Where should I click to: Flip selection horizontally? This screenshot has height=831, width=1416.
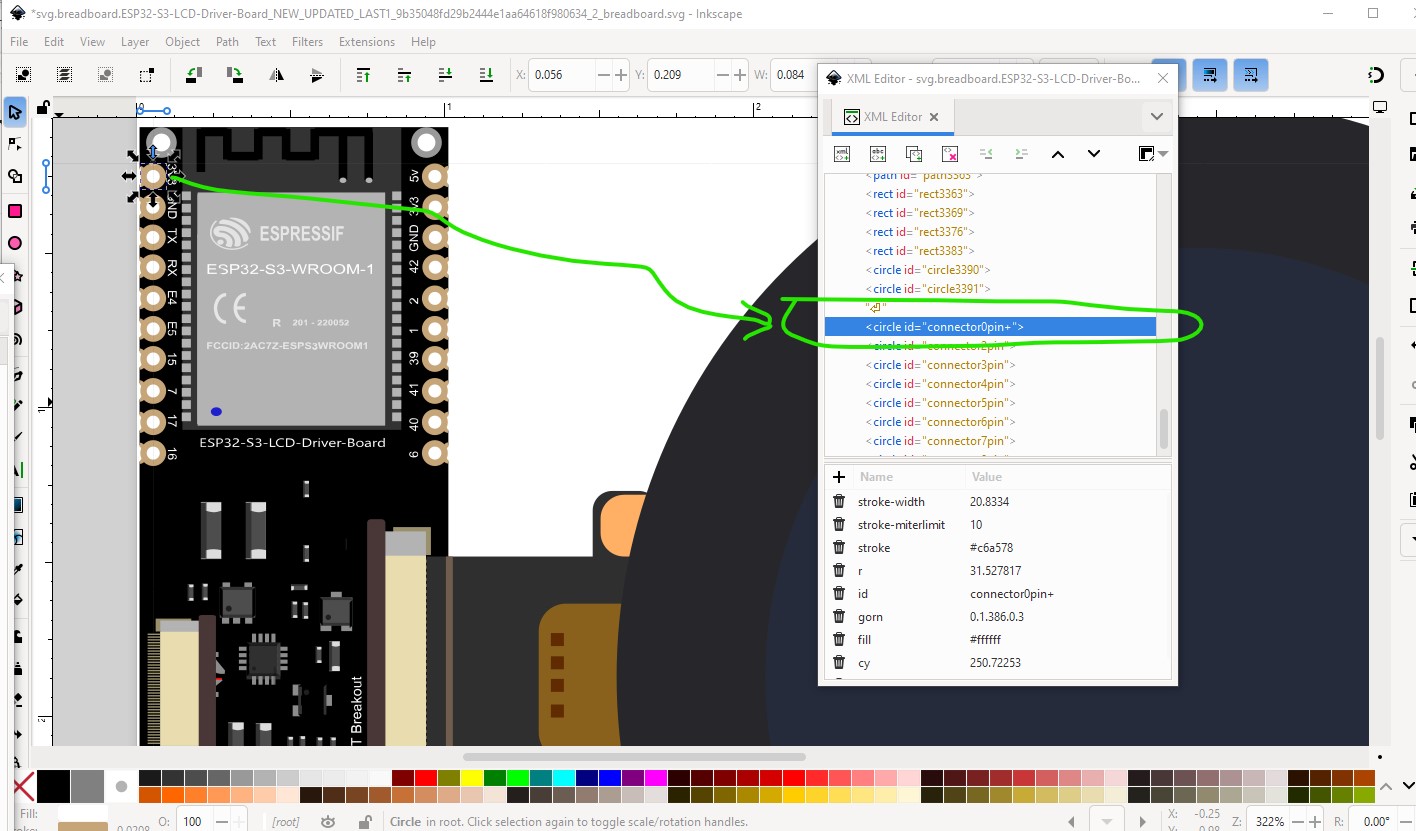point(277,75)
